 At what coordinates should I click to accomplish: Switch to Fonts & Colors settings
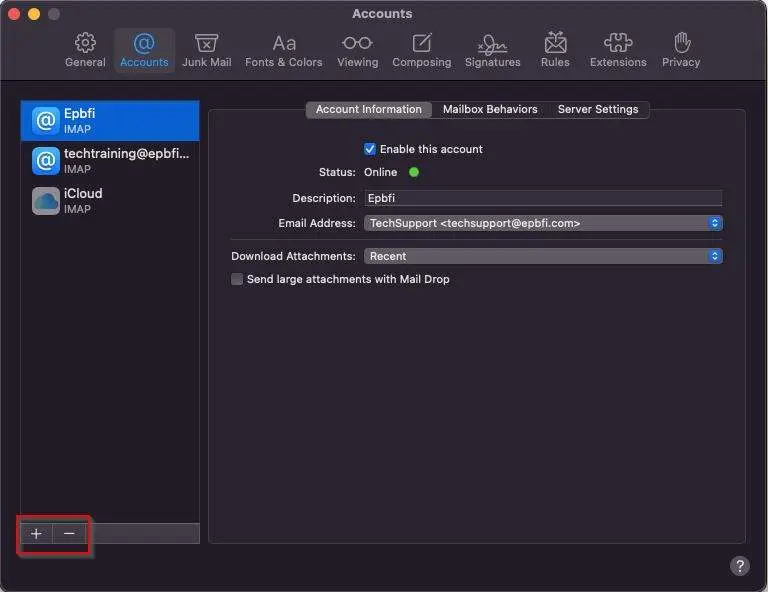point(284,50)
